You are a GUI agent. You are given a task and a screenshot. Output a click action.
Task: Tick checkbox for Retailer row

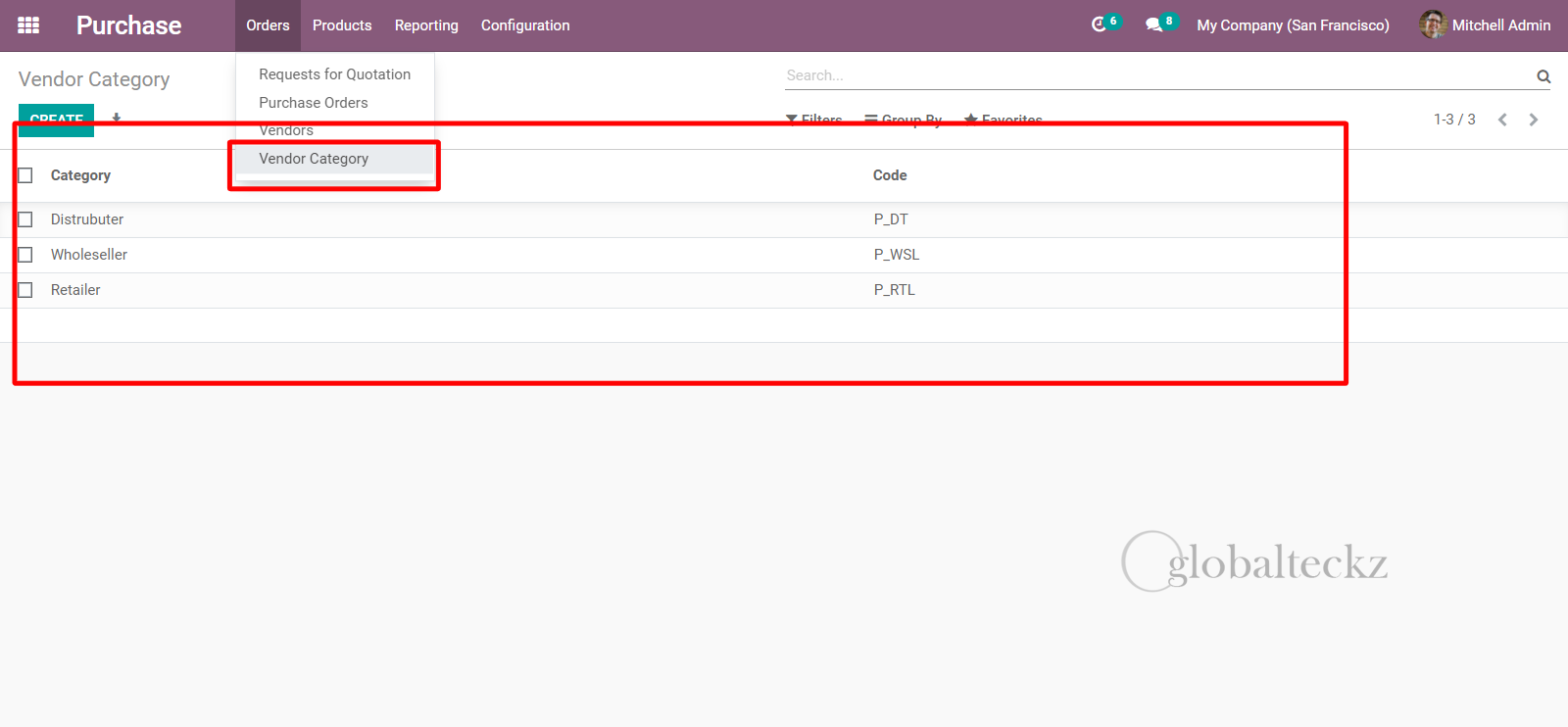click(25, 290)
